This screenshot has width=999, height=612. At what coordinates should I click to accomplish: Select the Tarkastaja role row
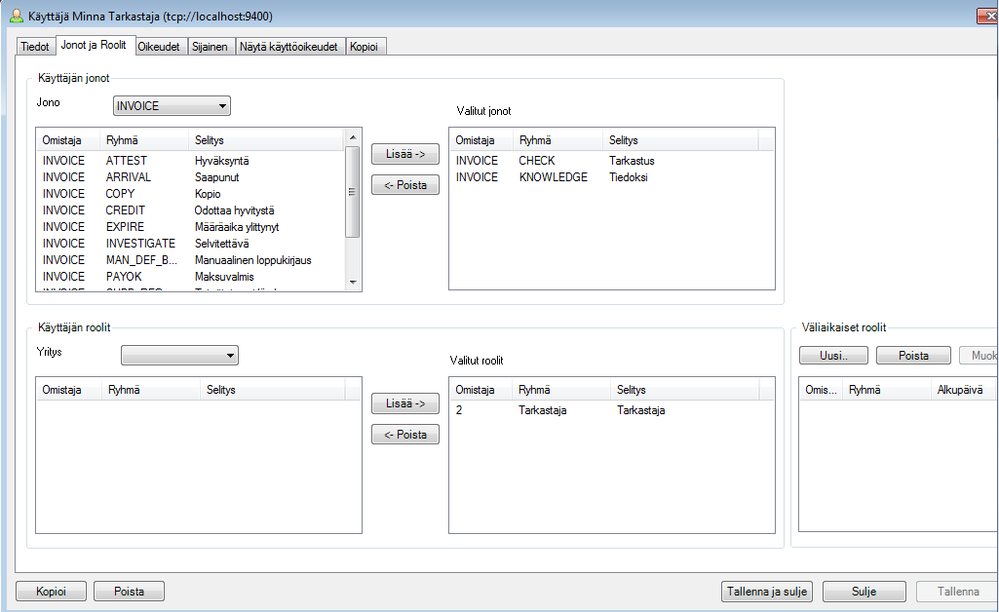click(612, 411)
